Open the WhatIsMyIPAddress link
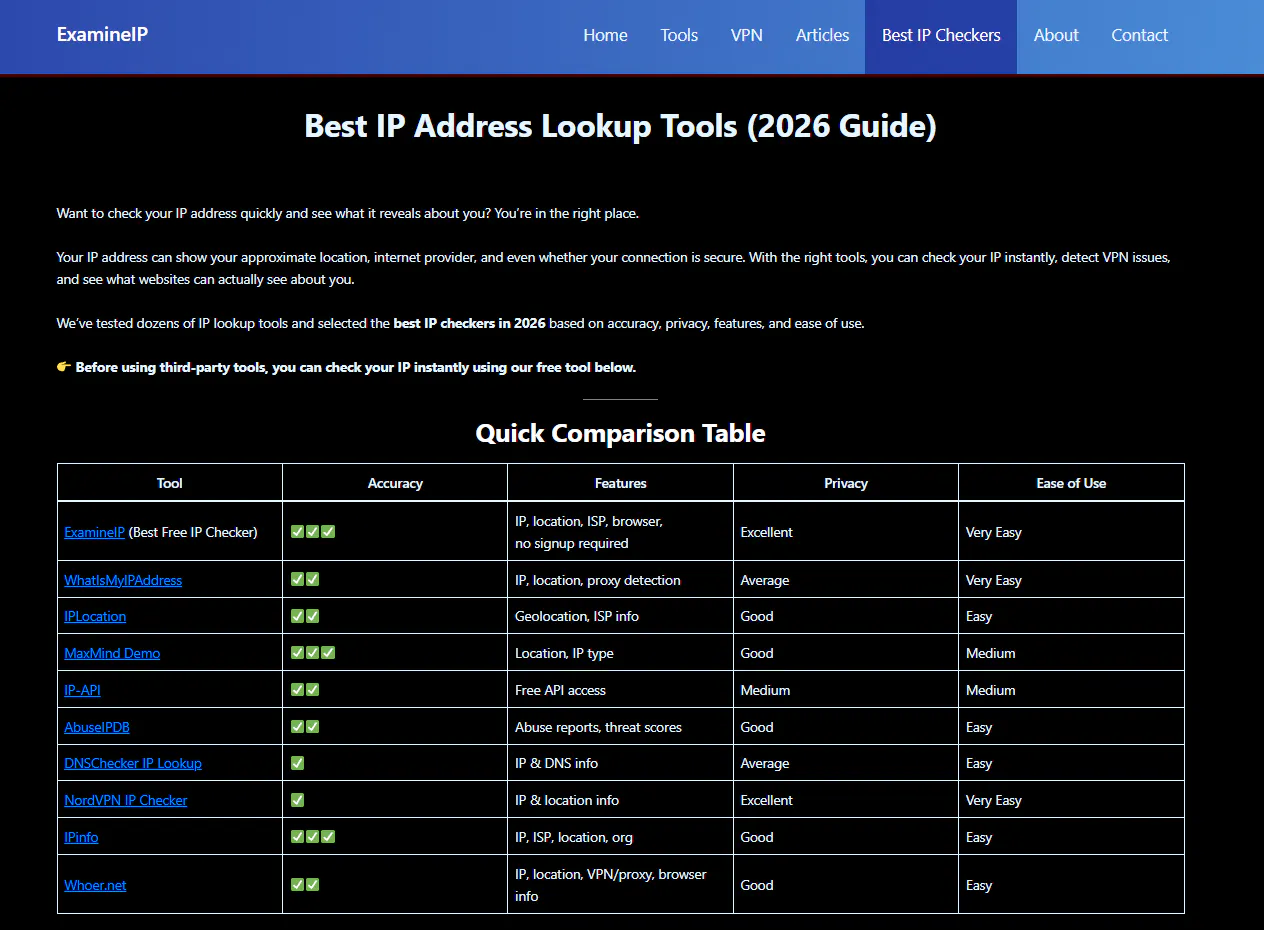This screenshot has height=930, width=1264. click(123, 580)
